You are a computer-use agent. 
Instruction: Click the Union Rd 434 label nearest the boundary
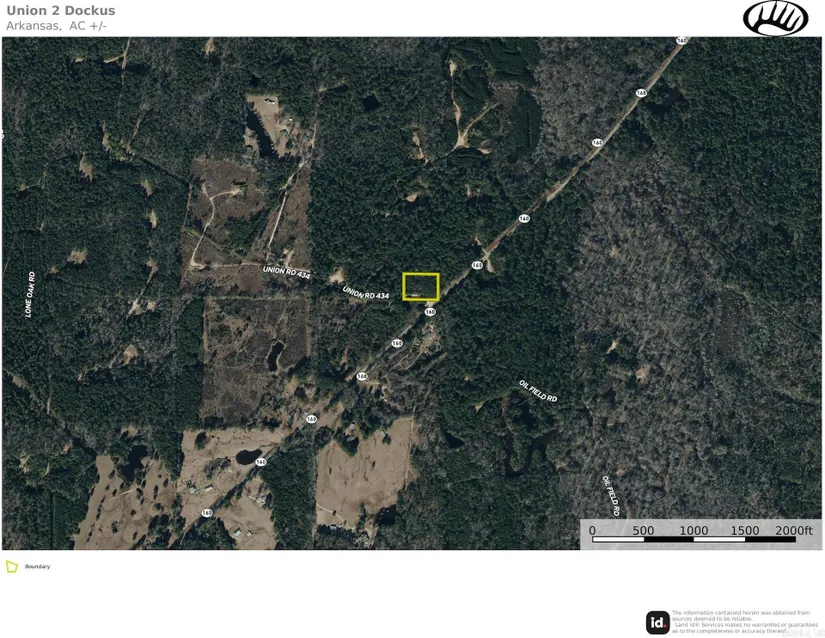[366, 293]
